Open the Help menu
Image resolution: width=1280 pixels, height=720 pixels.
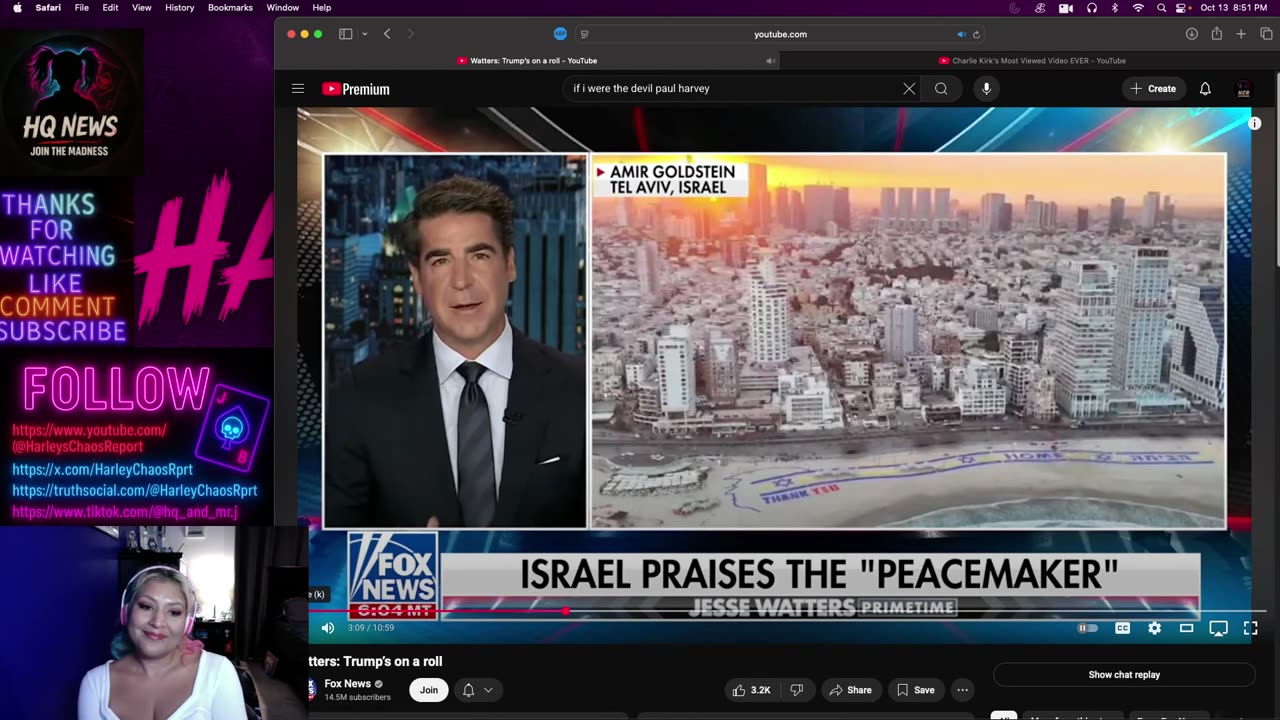[x=322, y=8]
